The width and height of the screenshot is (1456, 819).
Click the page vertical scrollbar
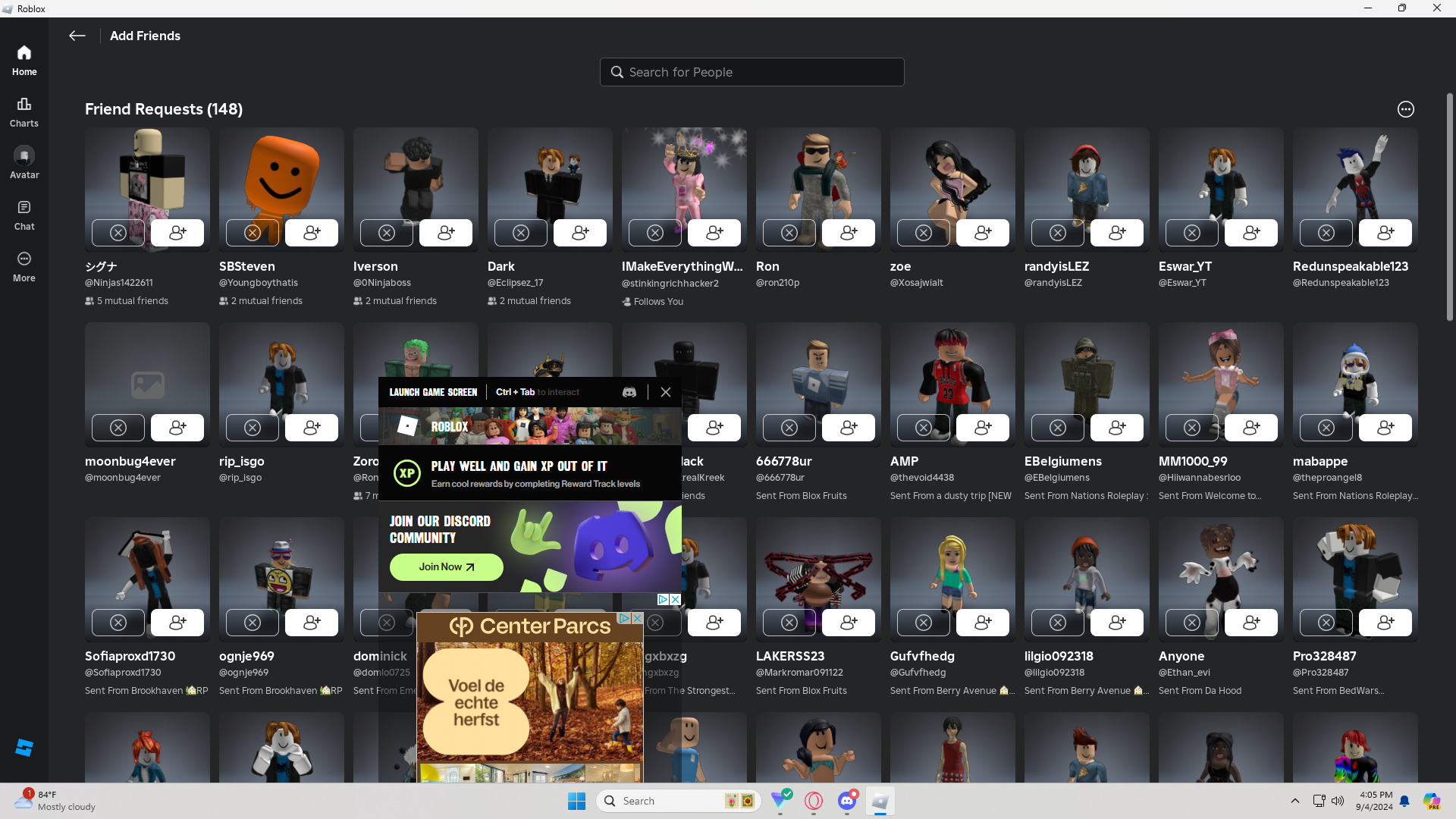pos(1449,205)
